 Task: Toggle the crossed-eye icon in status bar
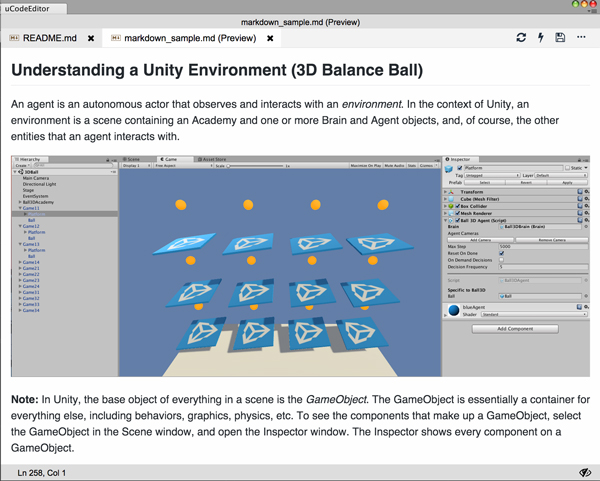coord(585,473)
